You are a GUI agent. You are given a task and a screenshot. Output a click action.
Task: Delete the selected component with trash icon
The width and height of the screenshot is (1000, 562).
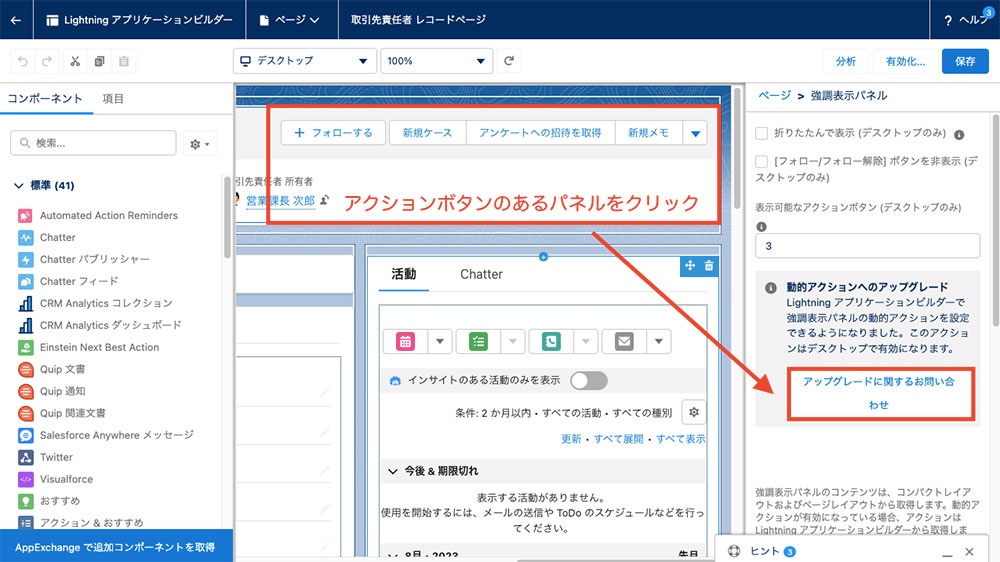click(709, 265)
